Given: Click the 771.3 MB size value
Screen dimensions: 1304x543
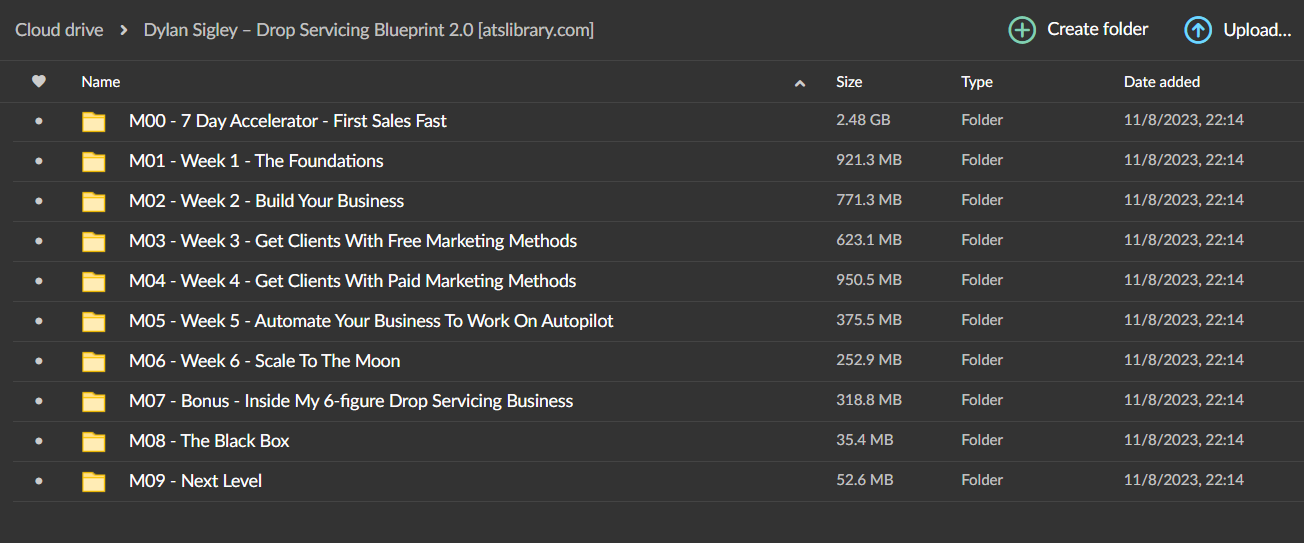Looking at the screenshot, I should pyautogui.click(x=869, y=200).
